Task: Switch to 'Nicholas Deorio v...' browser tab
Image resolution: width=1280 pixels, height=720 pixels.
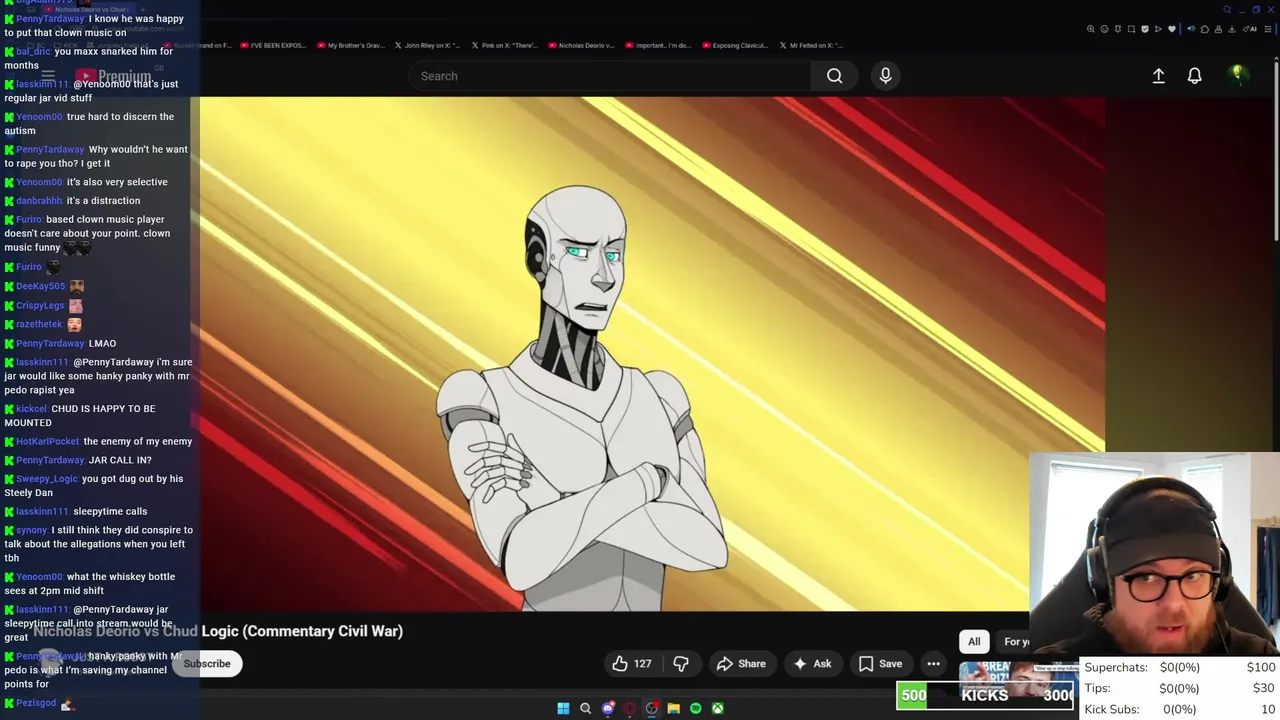Action: click(x=581, y=45)
